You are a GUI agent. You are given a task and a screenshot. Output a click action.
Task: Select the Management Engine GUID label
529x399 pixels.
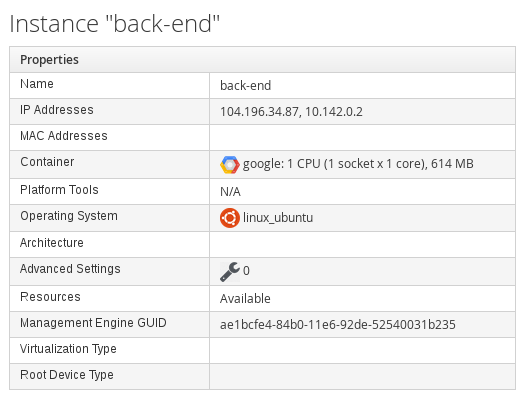93,323
